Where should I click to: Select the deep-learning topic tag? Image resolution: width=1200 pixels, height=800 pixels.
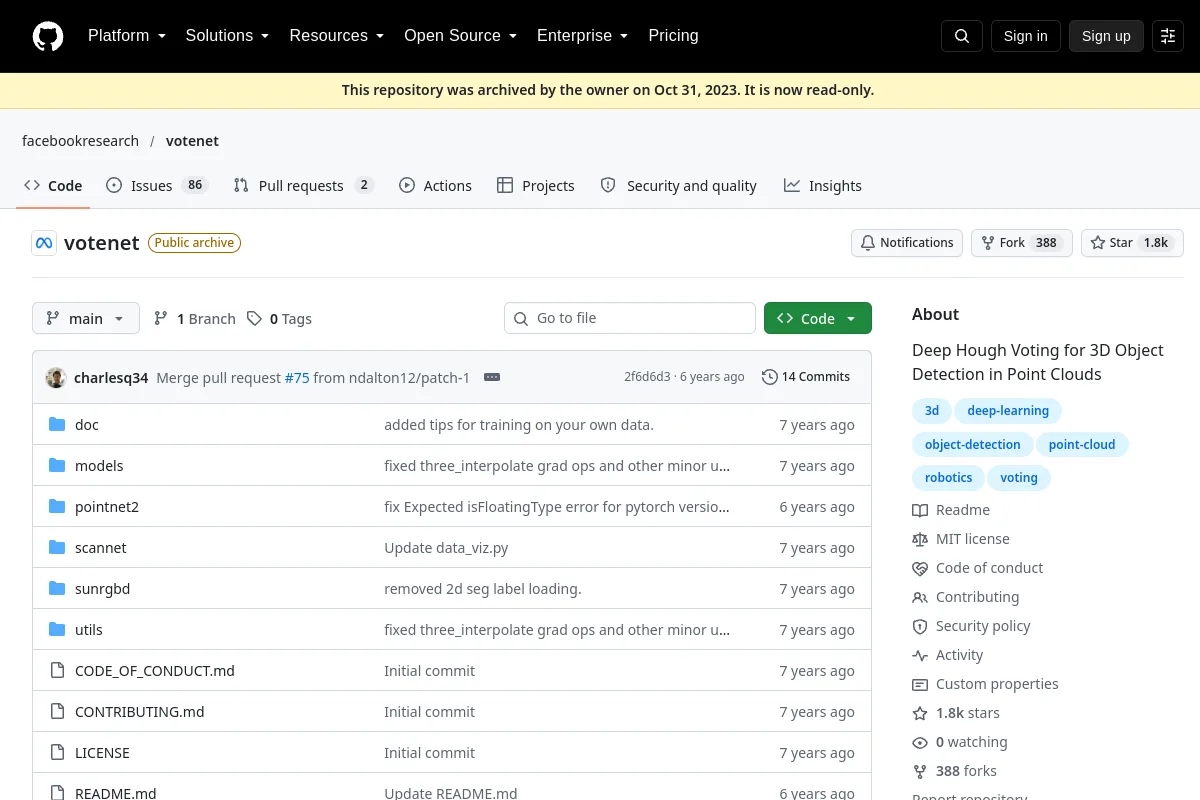pyautogui.click(x=1008, y=411)
